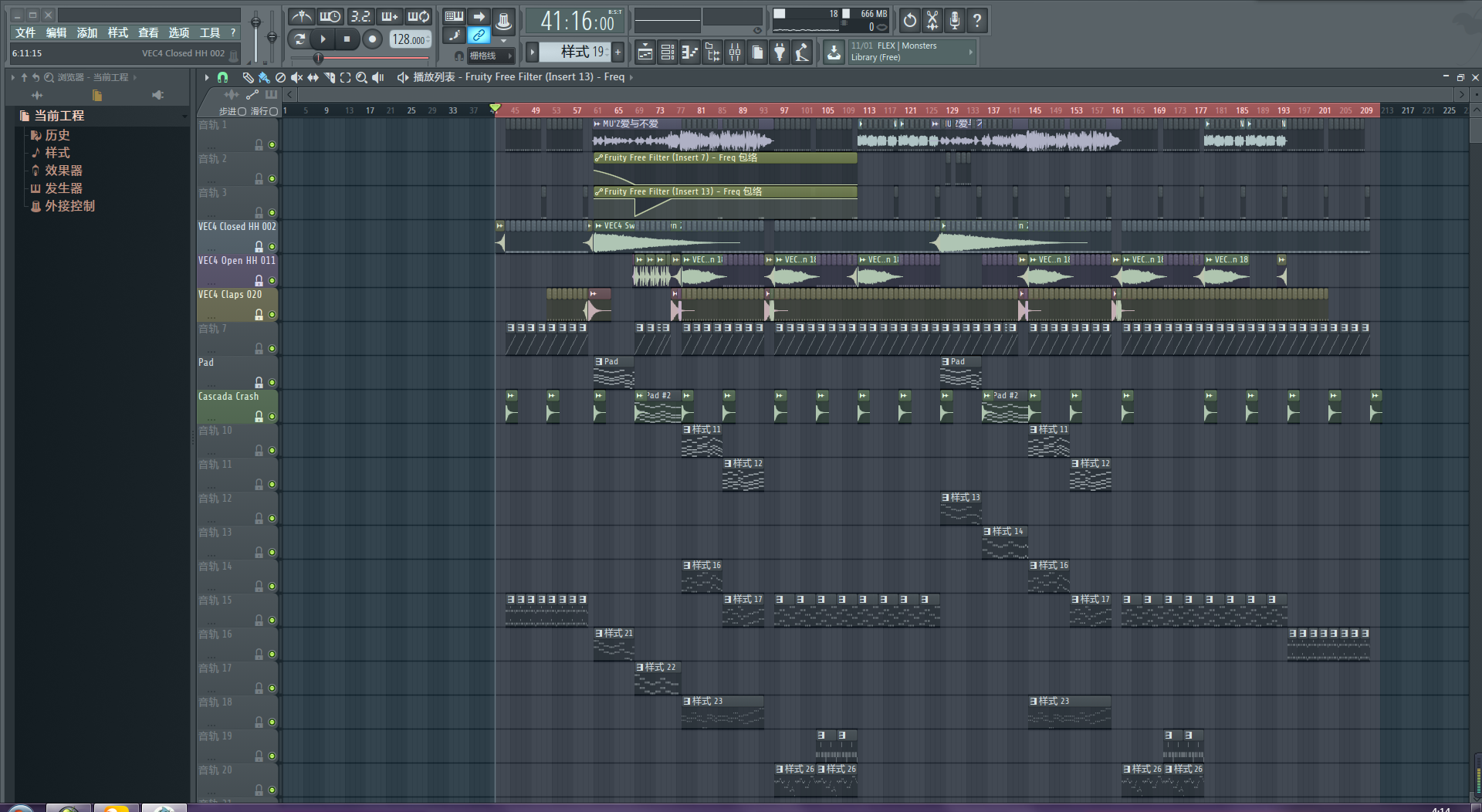The image size is (1482, 812).
Task: Open the 样式 19 pattern selector dropdown
Action: [x=575, y=52]
